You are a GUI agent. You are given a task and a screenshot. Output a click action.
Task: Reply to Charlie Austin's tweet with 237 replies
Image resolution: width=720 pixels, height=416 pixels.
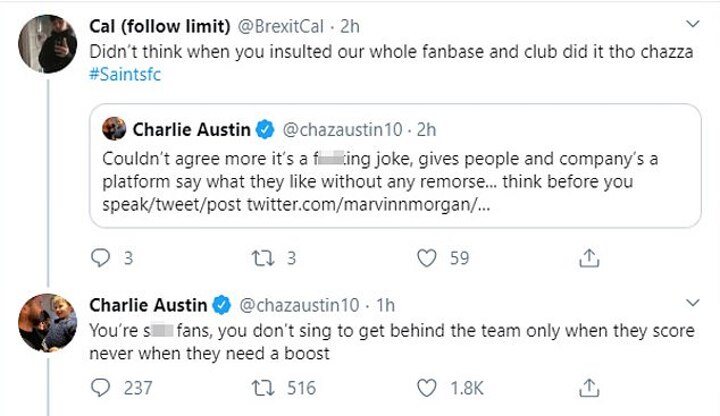102,387
